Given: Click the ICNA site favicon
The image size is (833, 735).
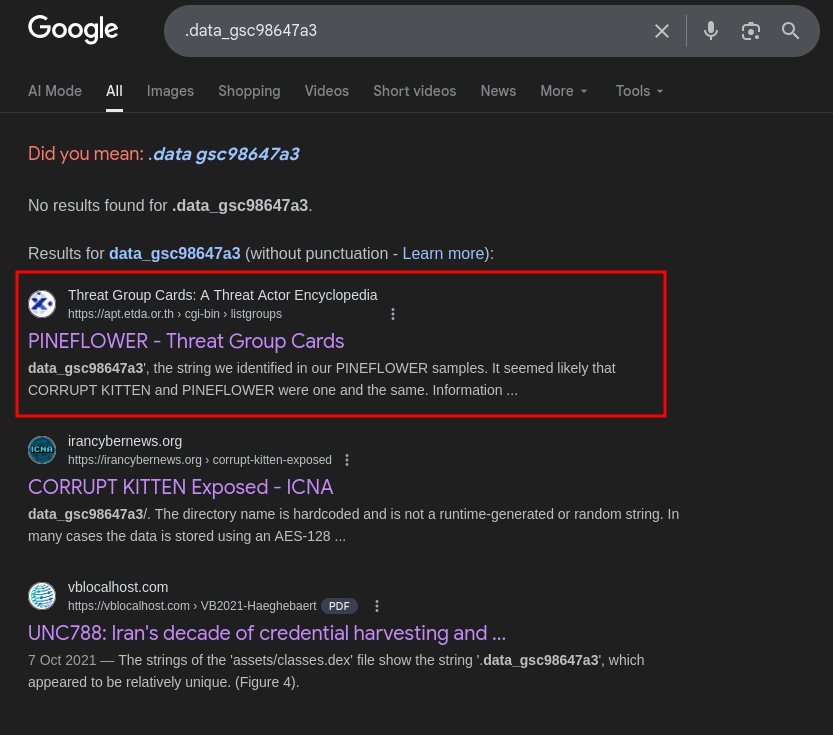Looking at the screenshot, I should tap(42, 450).
